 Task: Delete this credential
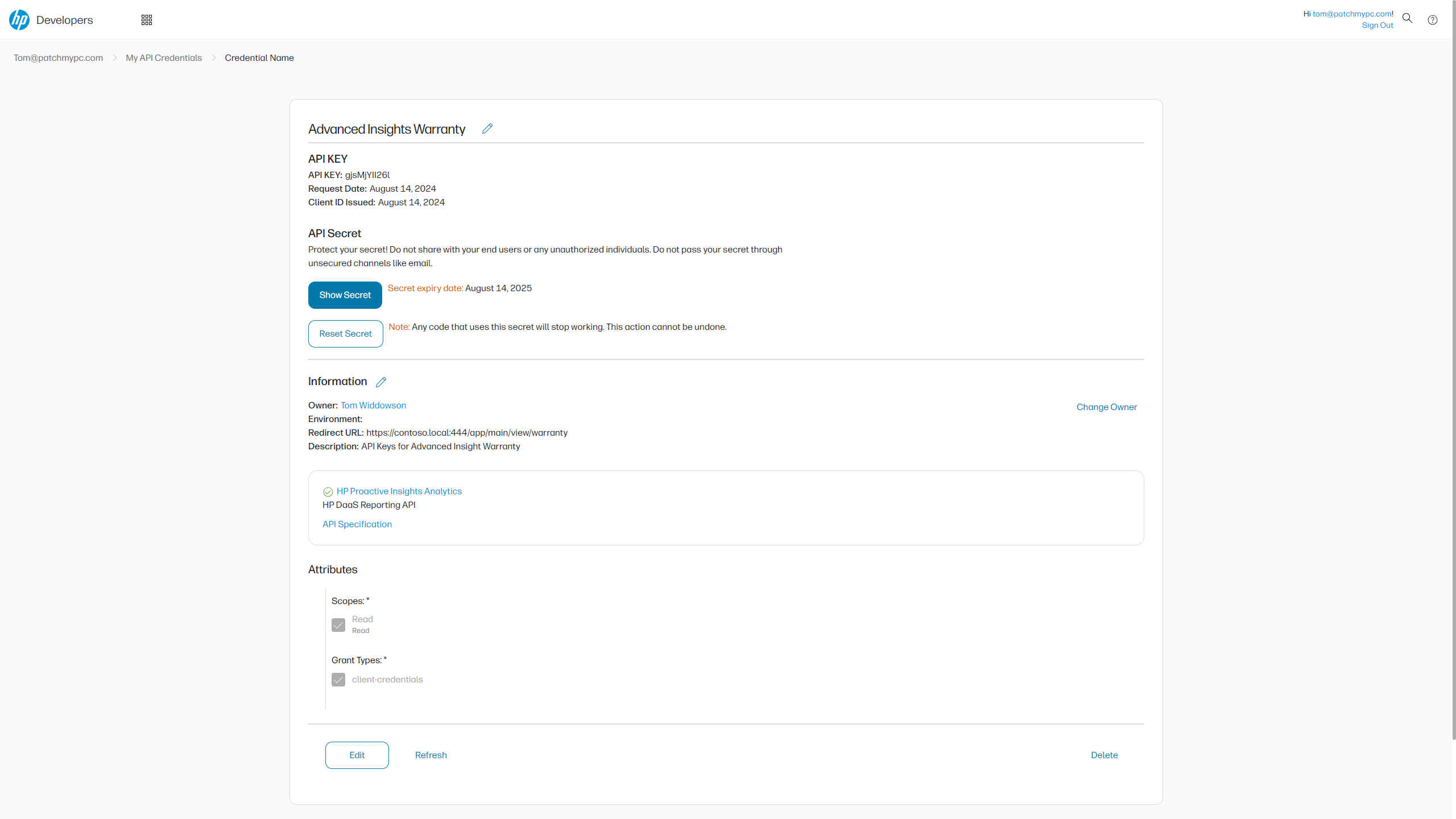1104,755
